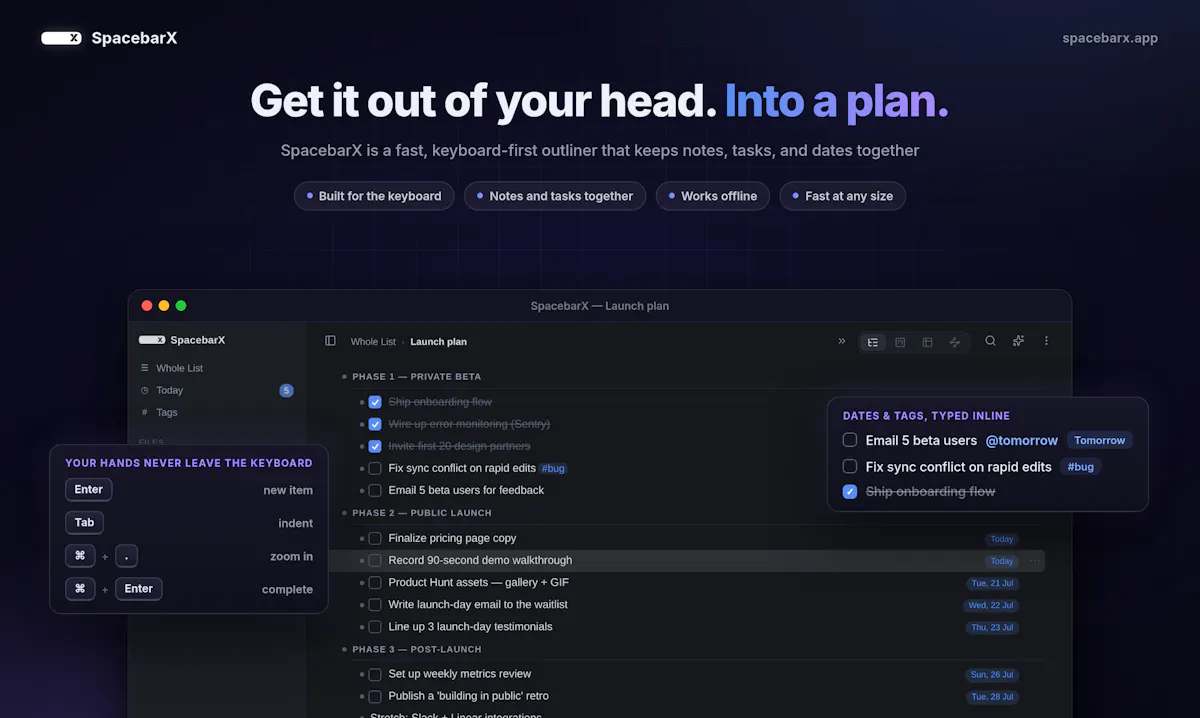Image resolution: width=1200 pixels, height=718 pixels.
Task: Click the Today count badge showing 5
Action: pos(286,390)
